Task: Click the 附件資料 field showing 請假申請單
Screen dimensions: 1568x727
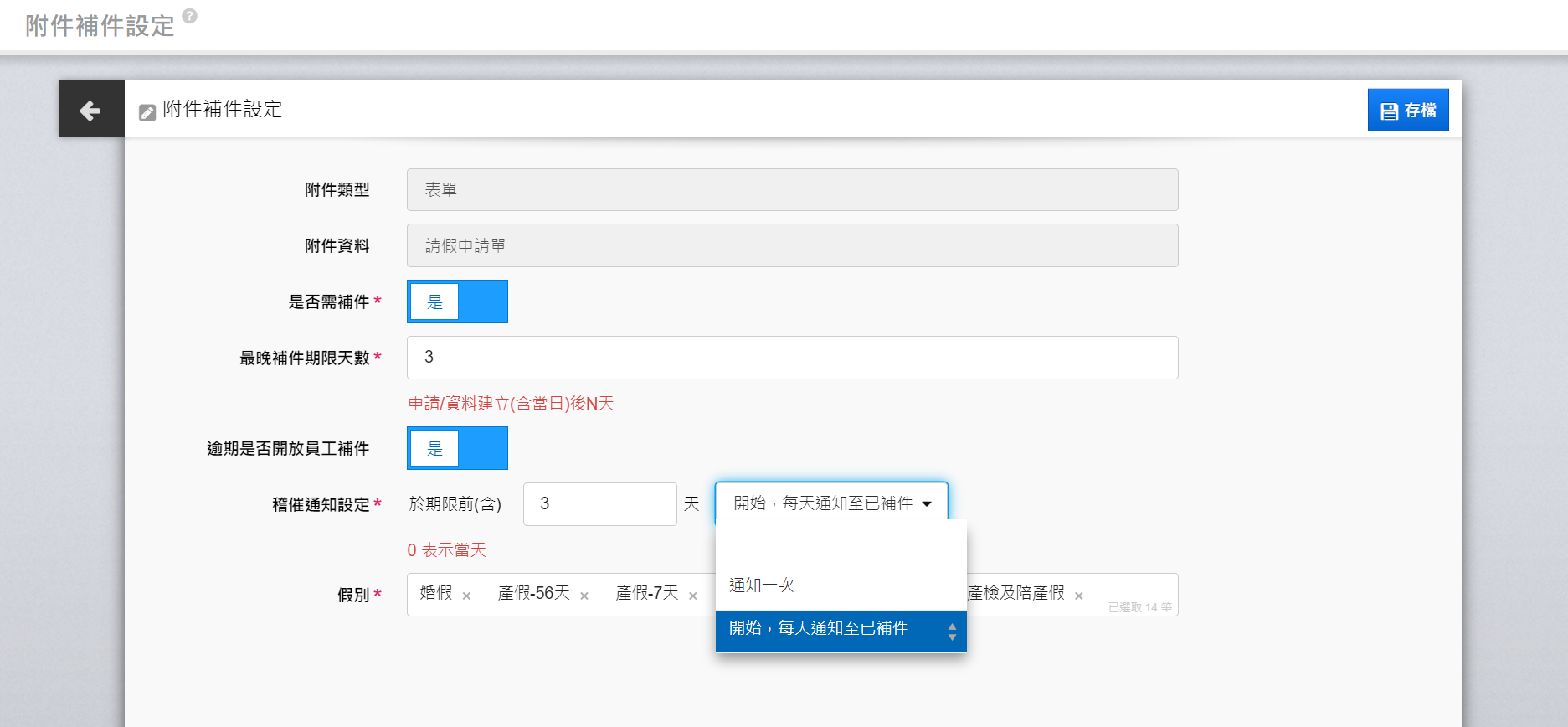Action: pyautogui.click(x=792, y=245)
